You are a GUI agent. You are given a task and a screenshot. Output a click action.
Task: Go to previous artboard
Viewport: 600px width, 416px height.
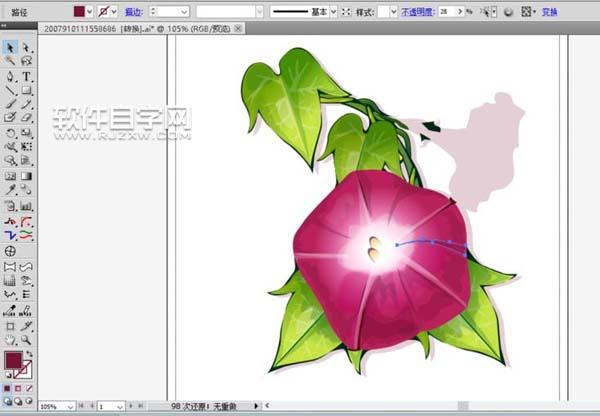click(x=92, y=406)
